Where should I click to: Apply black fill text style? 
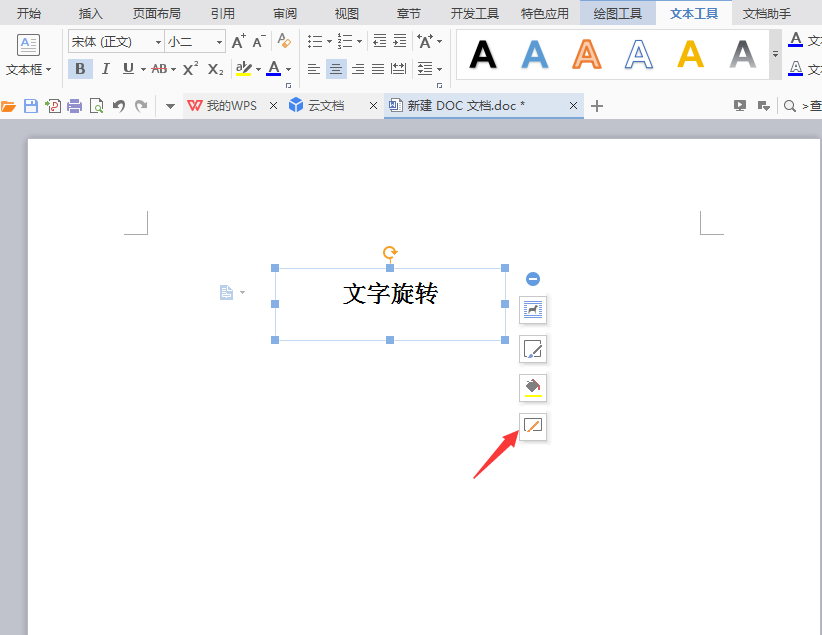(x=482, y=55)
